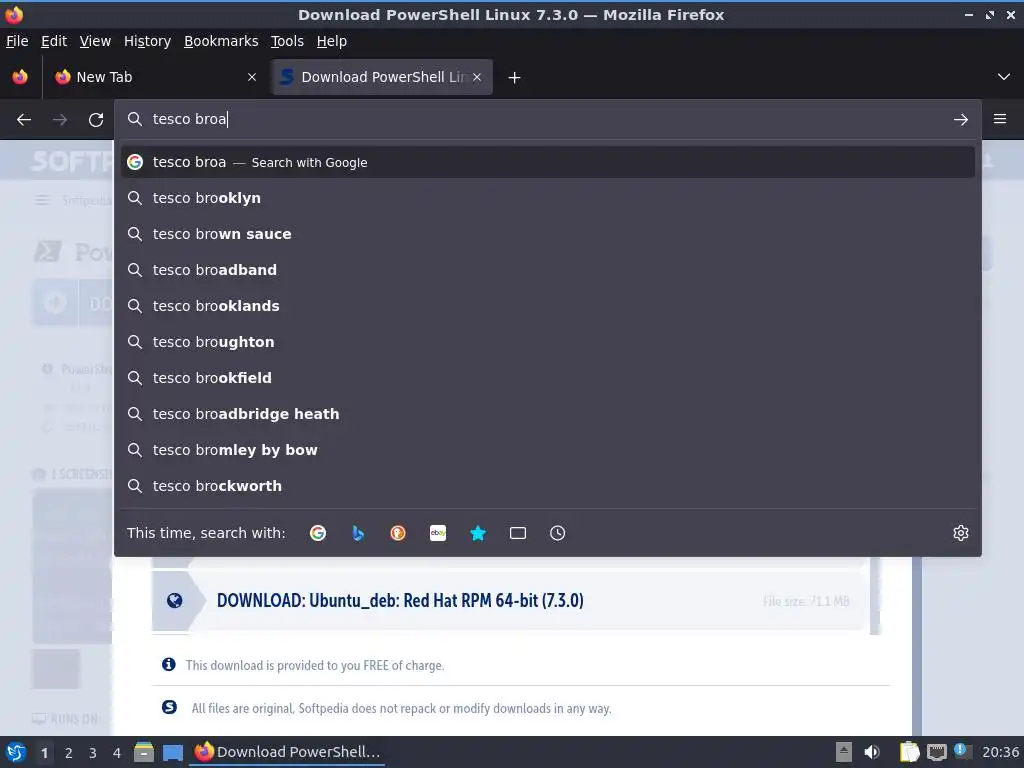Image resolution: width=1024 pixels, height=768 pixels.
Task: Open the file manager taskbar icon
Action: pos(144,752)
